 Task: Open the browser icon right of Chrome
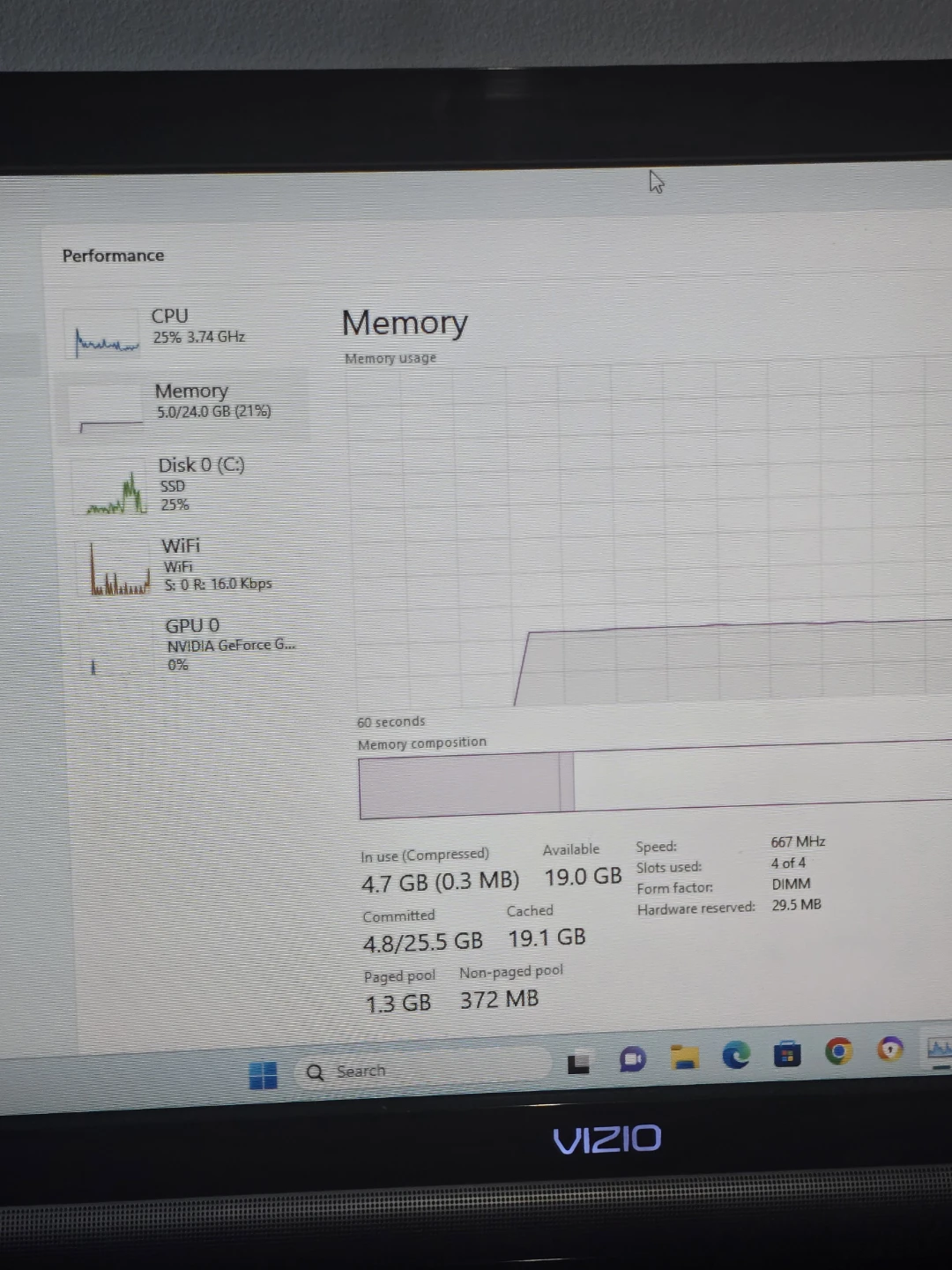[x=890, y=1049]
